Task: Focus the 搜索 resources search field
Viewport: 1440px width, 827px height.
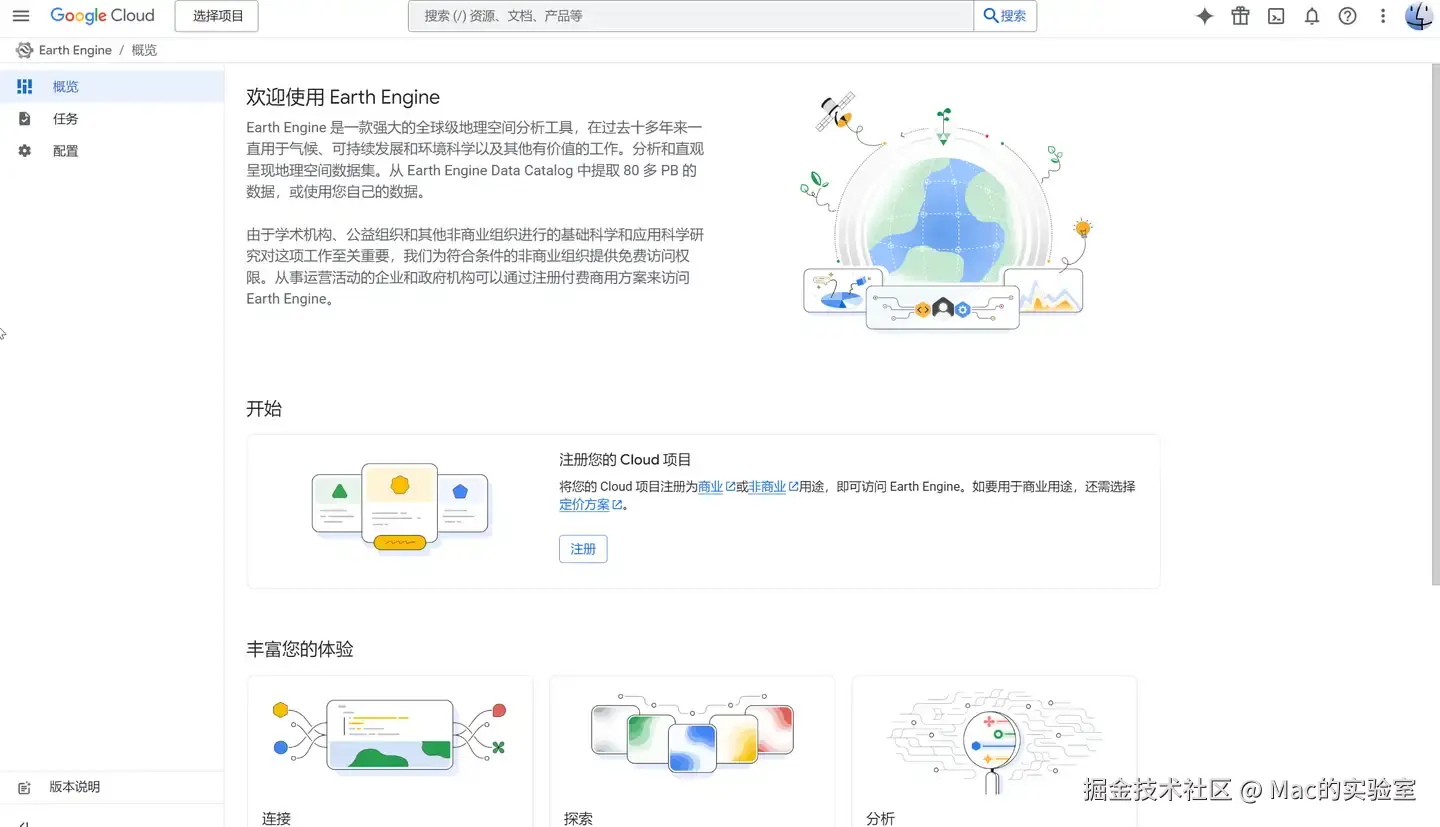Action: click(x=691, y=16)
